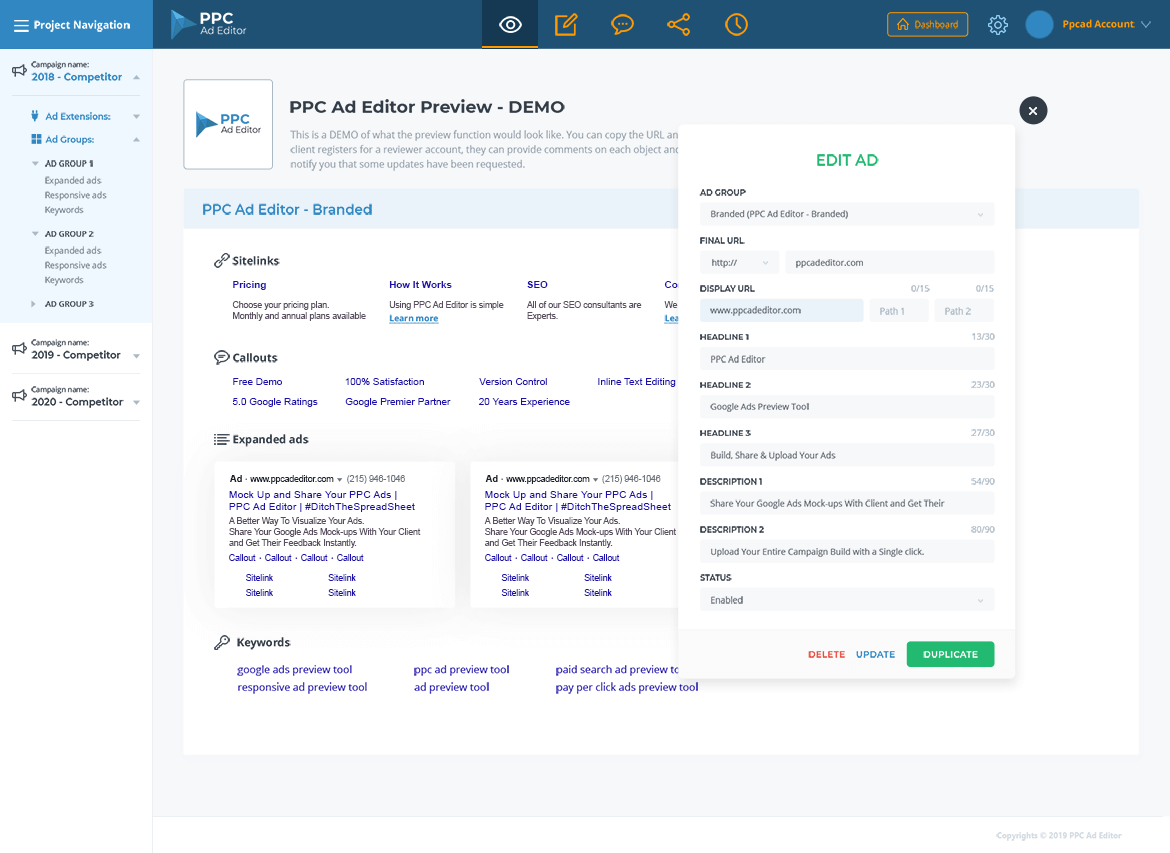Open the Ad Group dropdown

click(x=846, y=214)
